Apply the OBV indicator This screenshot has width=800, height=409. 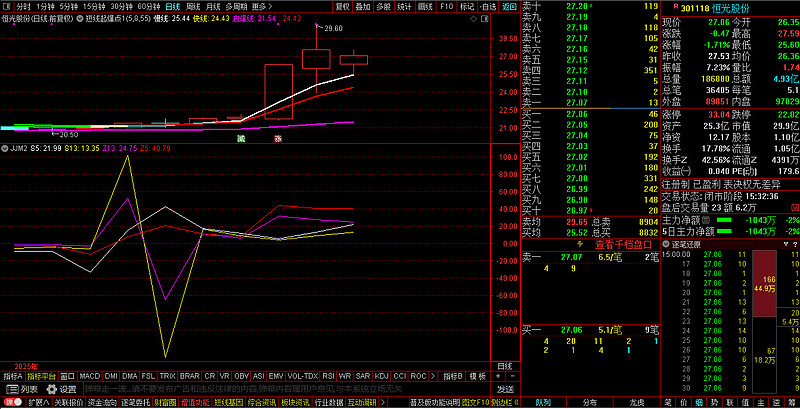tap(242, 376)
